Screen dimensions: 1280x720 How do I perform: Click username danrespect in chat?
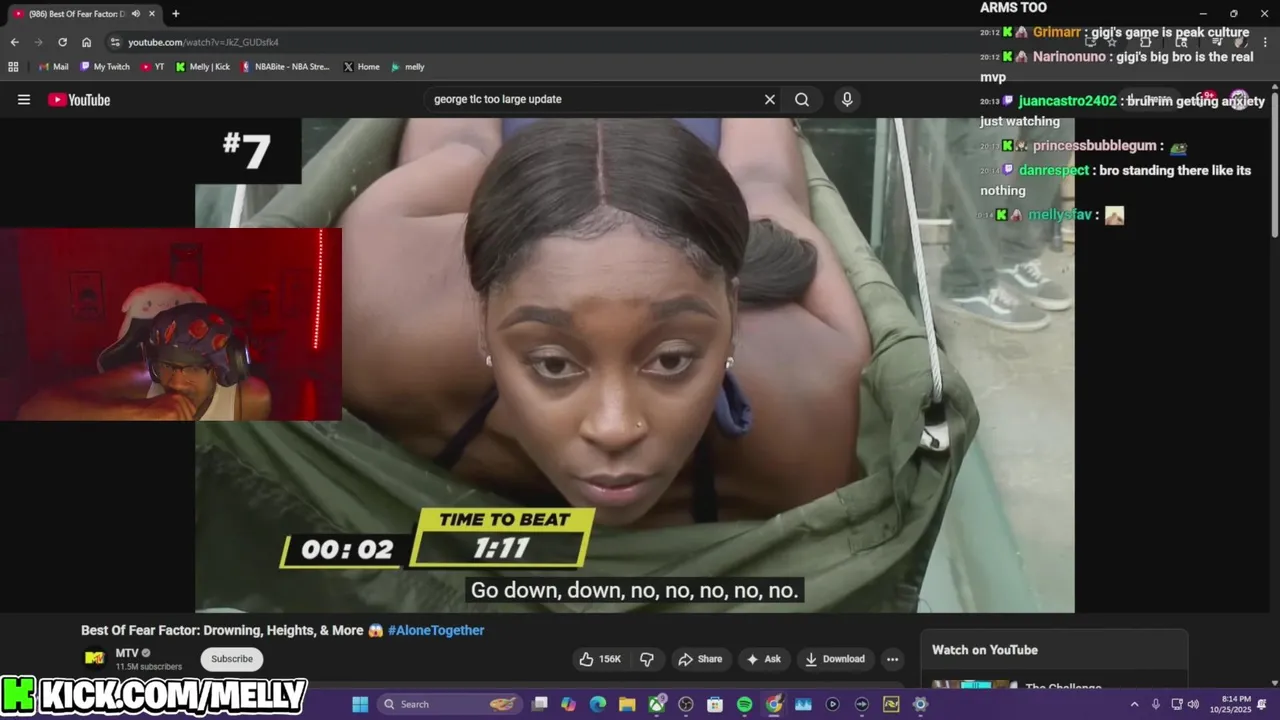point(1054,170)
